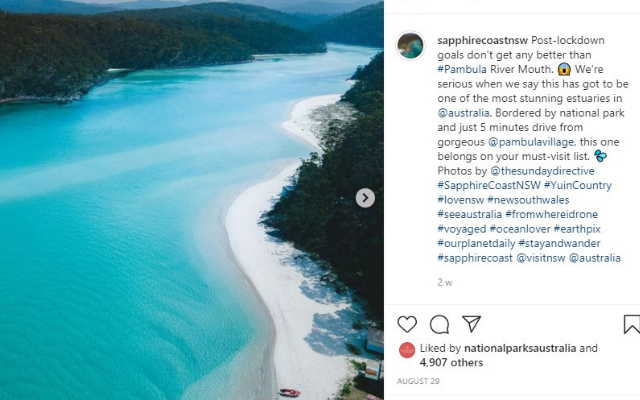Screen dimensions: 640x400
Task: Select the #YuinCountry hashtag
Action: [x=578, y=185]
